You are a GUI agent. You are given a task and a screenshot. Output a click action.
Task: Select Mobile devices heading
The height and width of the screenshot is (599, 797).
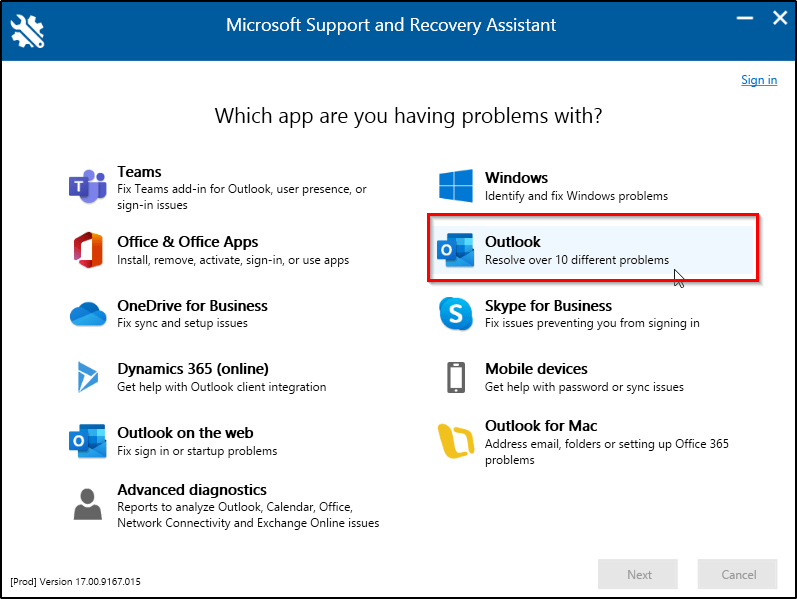click(x=536, y=369)
